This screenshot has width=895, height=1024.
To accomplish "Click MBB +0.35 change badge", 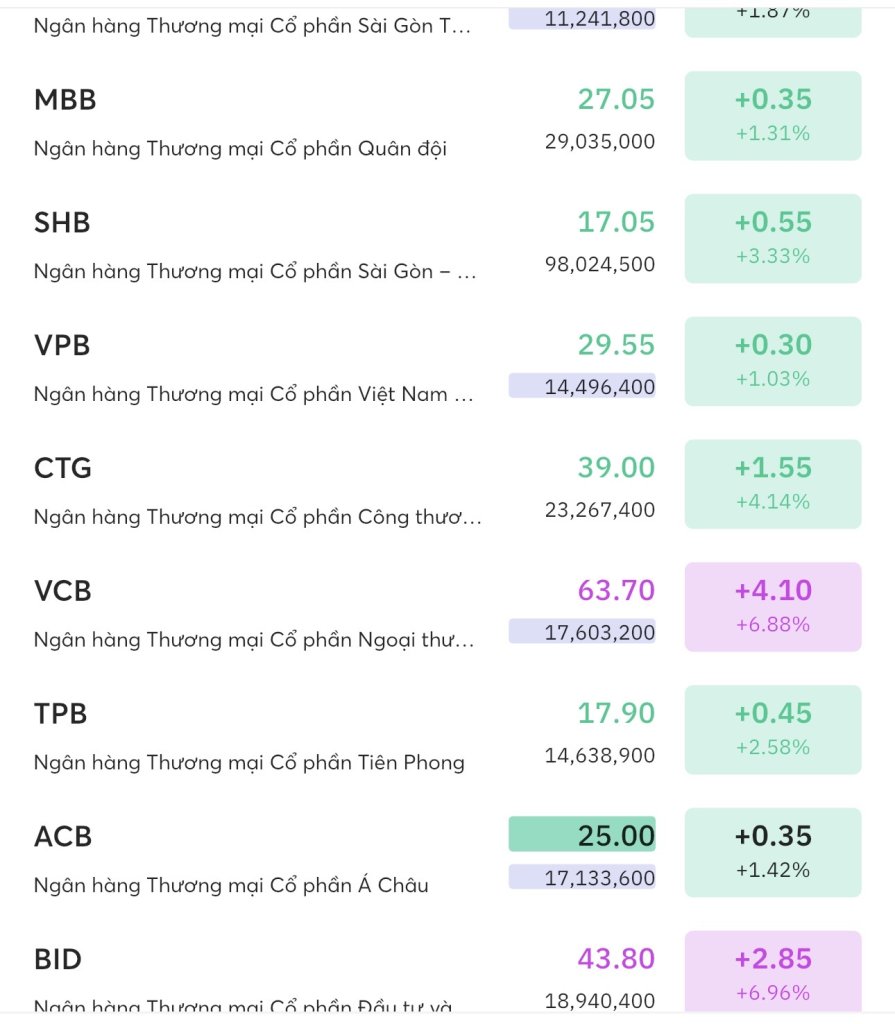I will 773,116.
